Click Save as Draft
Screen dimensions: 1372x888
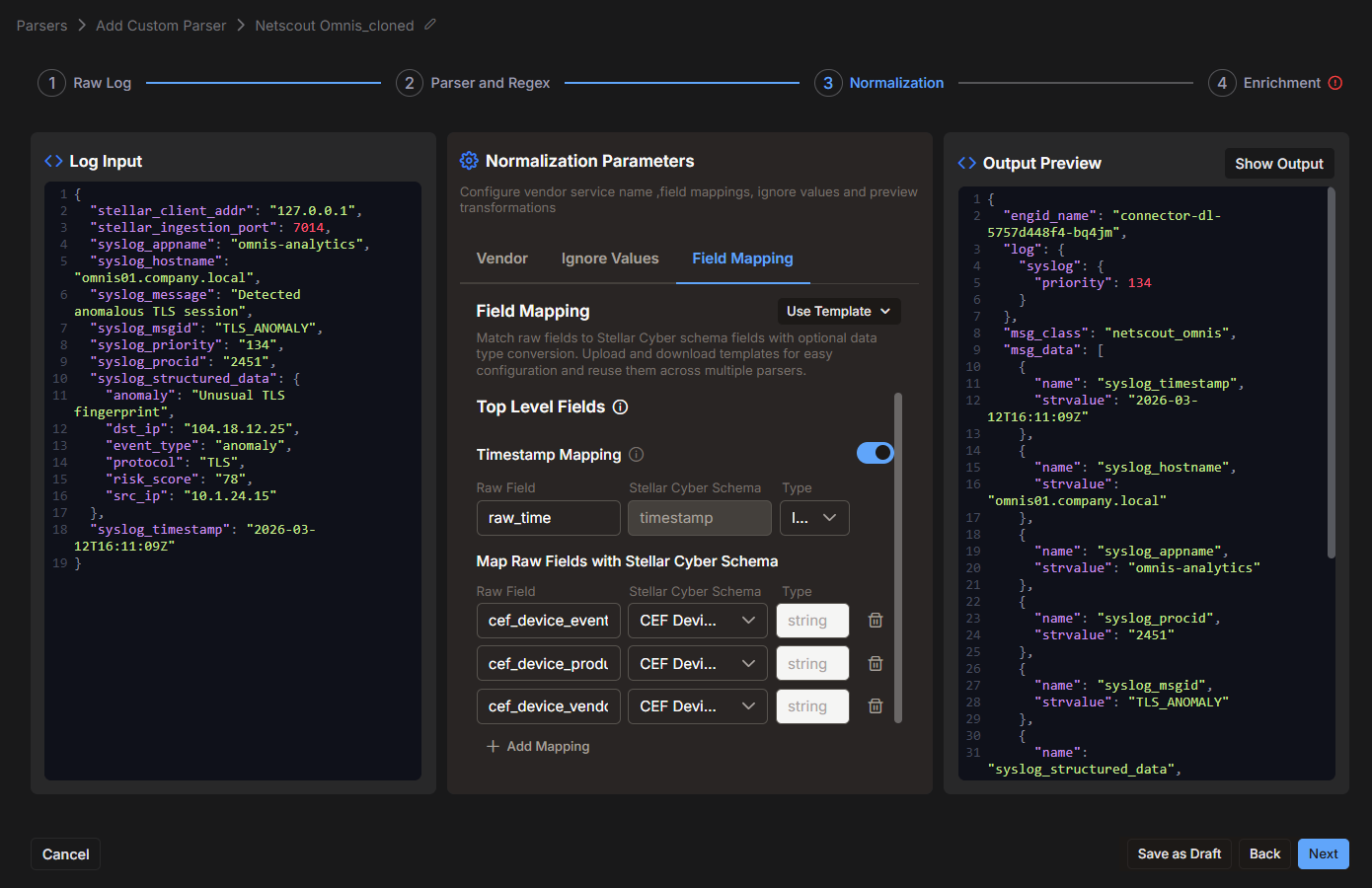pyautogui.click(x=1180, y=854)
